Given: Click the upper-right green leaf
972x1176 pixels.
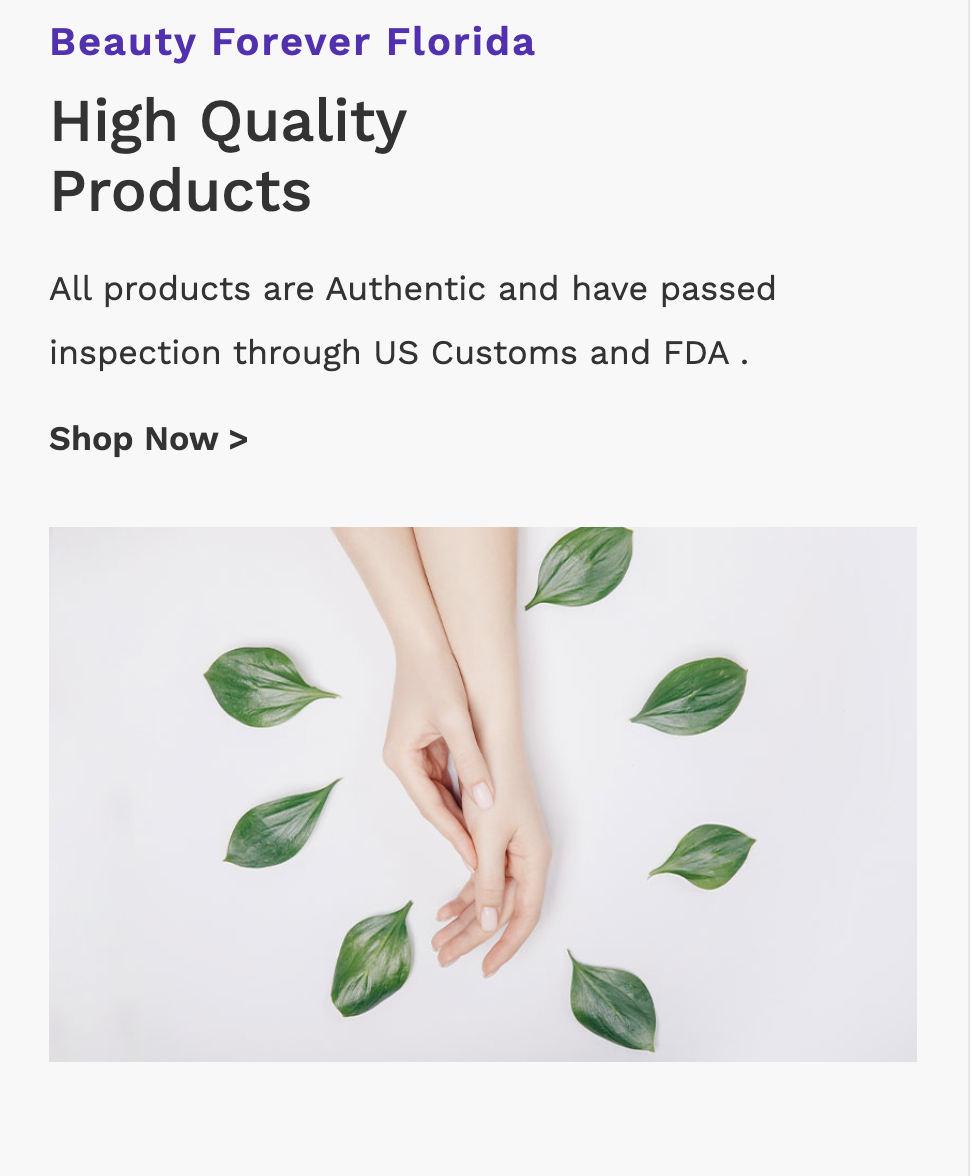Looking at the screenshot, I should click(690, 696).
